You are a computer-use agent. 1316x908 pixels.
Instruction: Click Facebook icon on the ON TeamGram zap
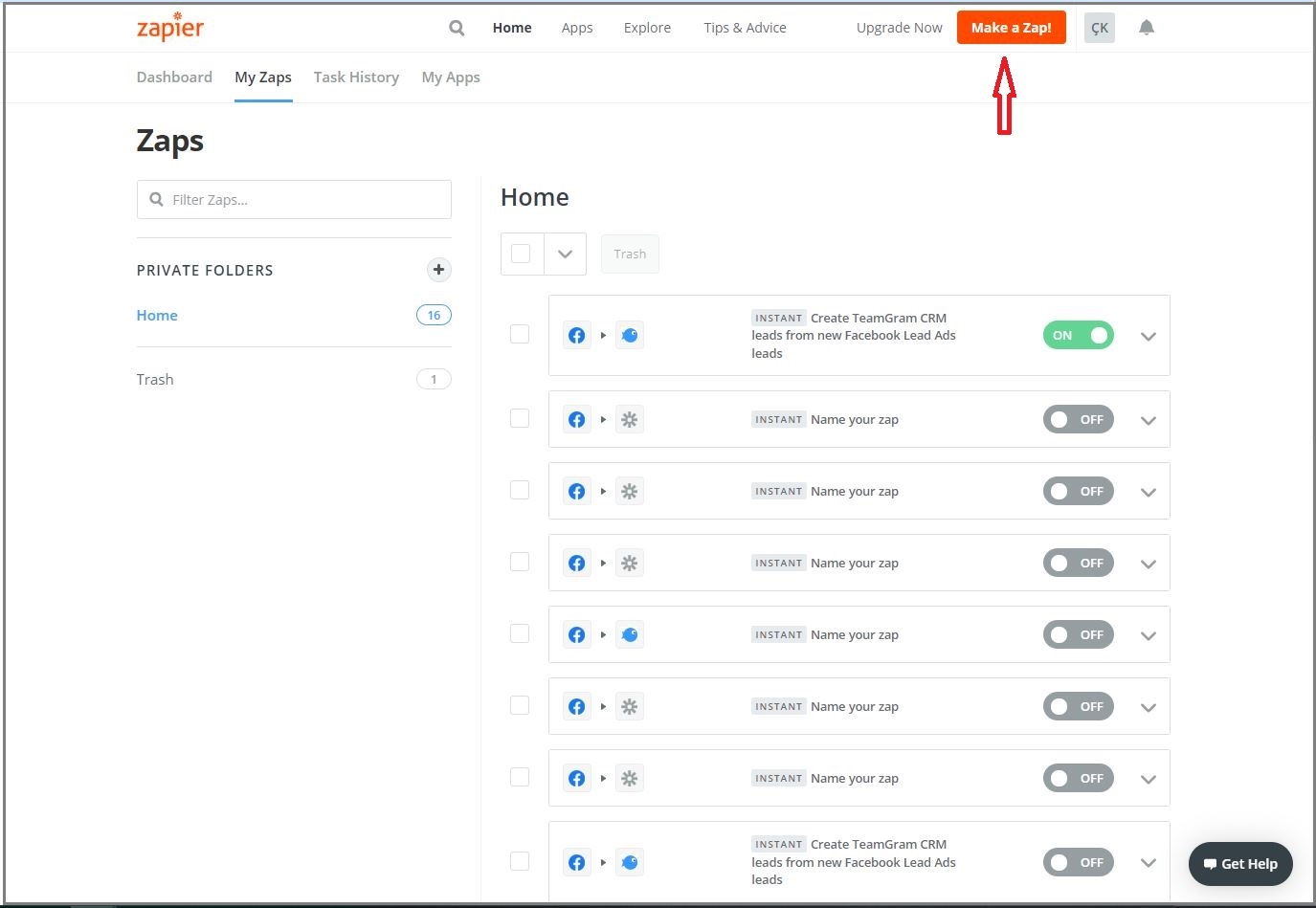click(576, 335)
